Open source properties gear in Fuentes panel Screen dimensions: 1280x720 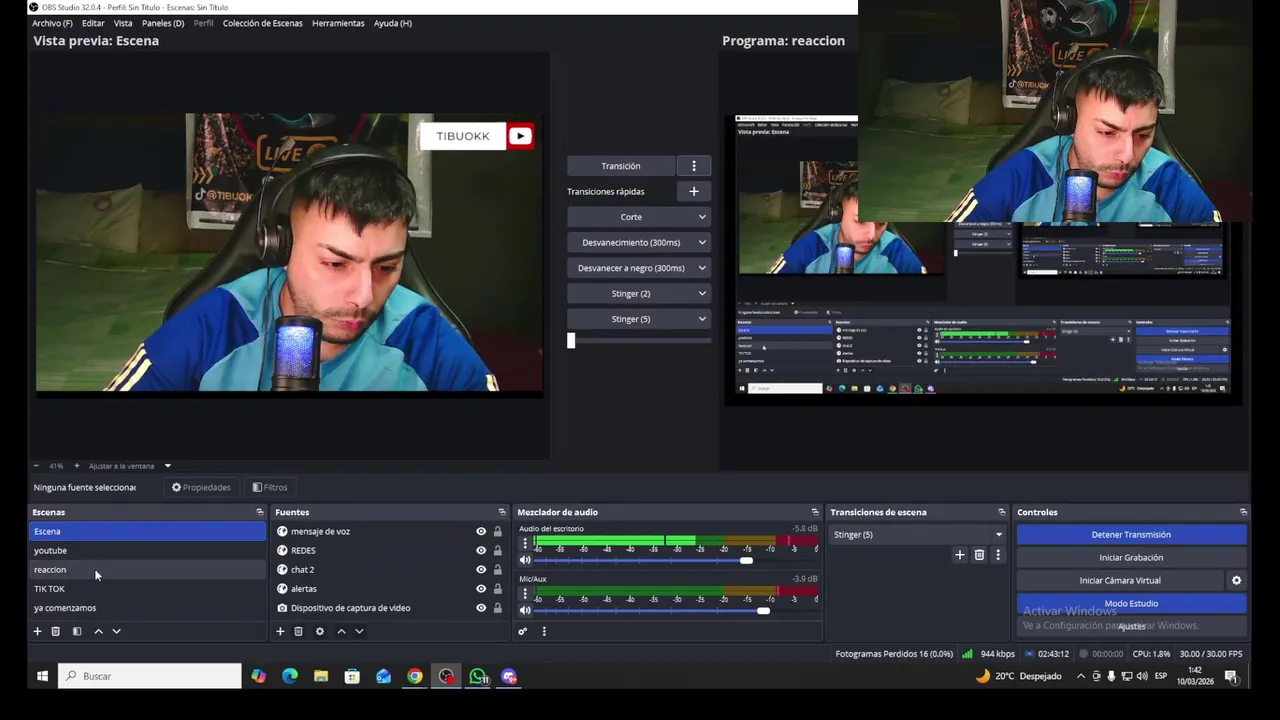coord(320,631)
